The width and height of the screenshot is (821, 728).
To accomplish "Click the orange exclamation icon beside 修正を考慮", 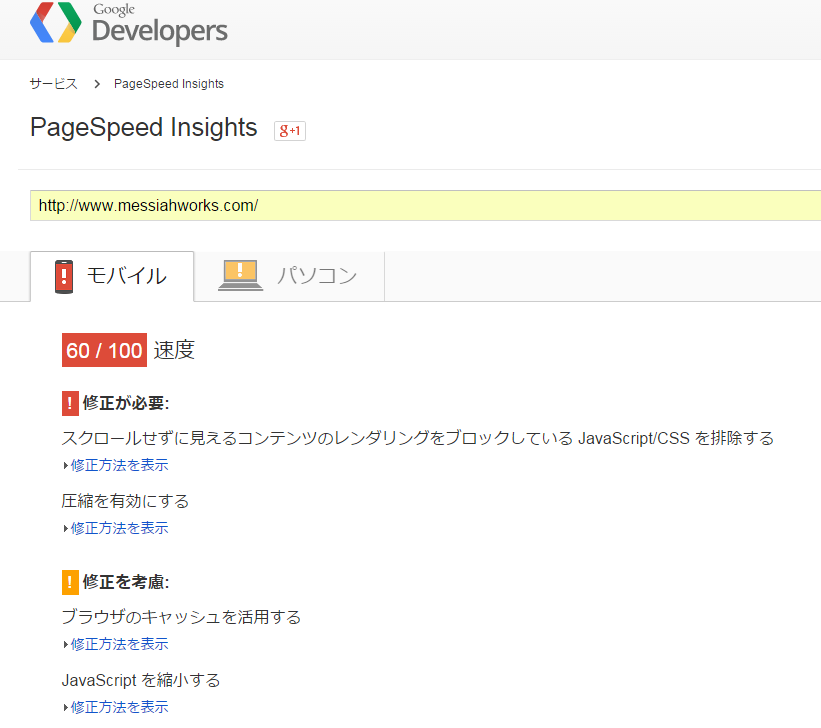I will (70, 582).
